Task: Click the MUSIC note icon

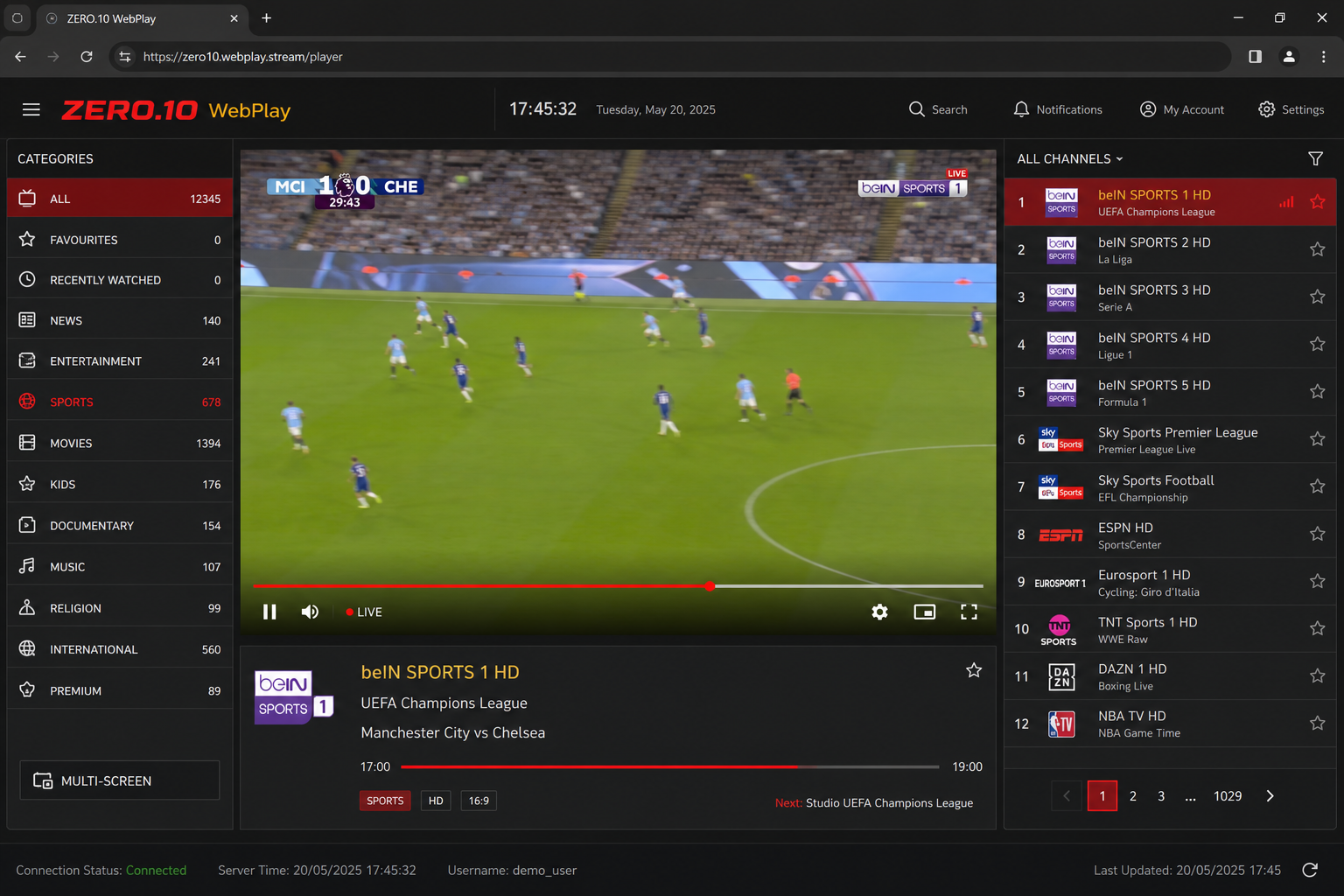Action: [x=27, y=566]
